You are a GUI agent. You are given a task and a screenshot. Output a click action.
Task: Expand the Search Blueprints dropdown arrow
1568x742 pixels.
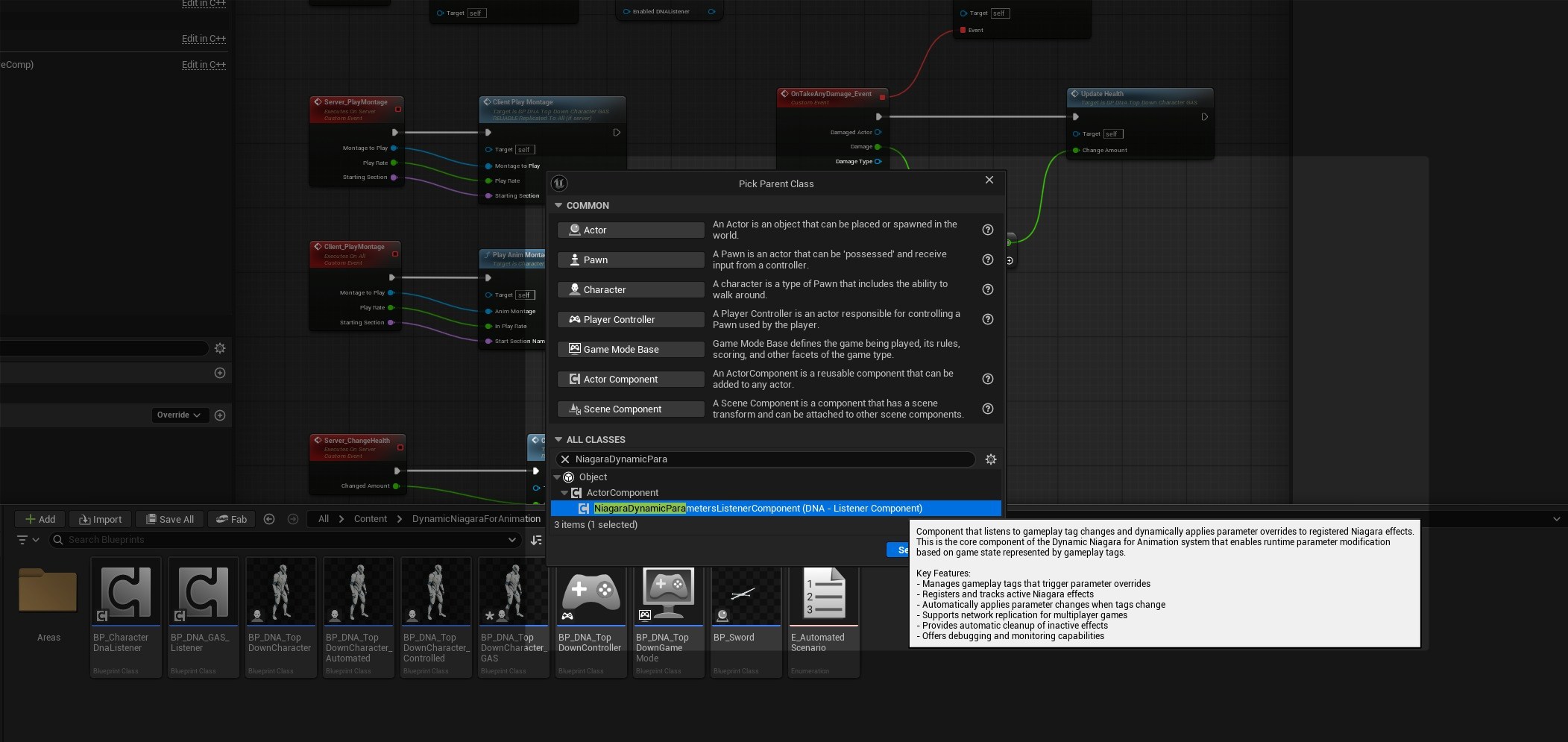coord(511,540)
